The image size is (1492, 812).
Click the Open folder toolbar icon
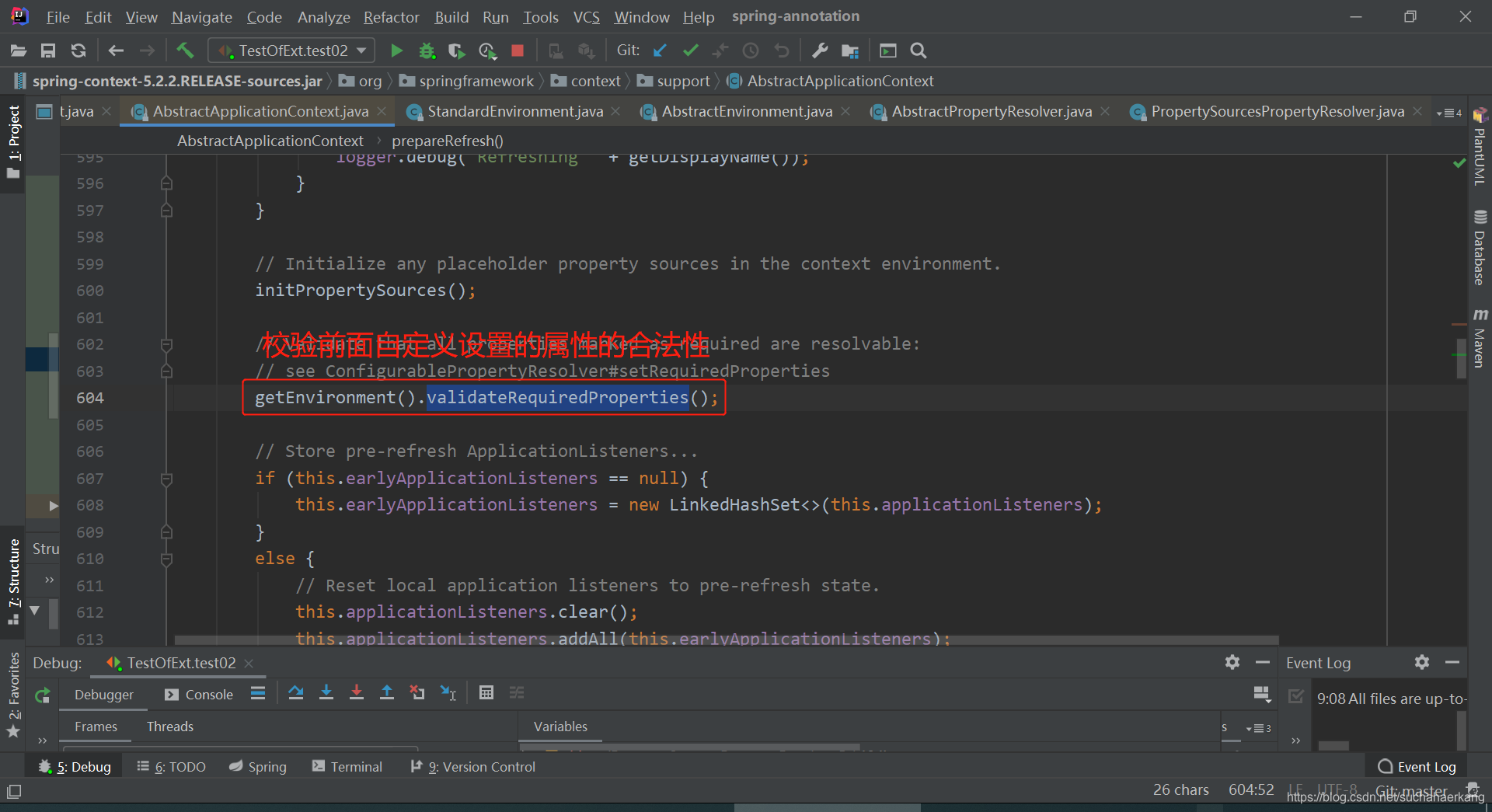coord(19,51)
